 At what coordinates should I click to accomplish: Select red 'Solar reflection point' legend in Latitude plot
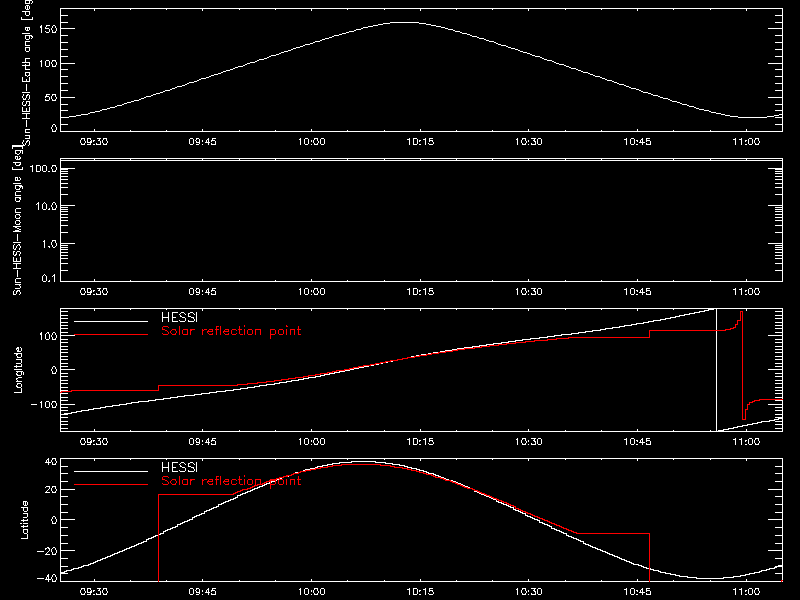pos(231,481)
